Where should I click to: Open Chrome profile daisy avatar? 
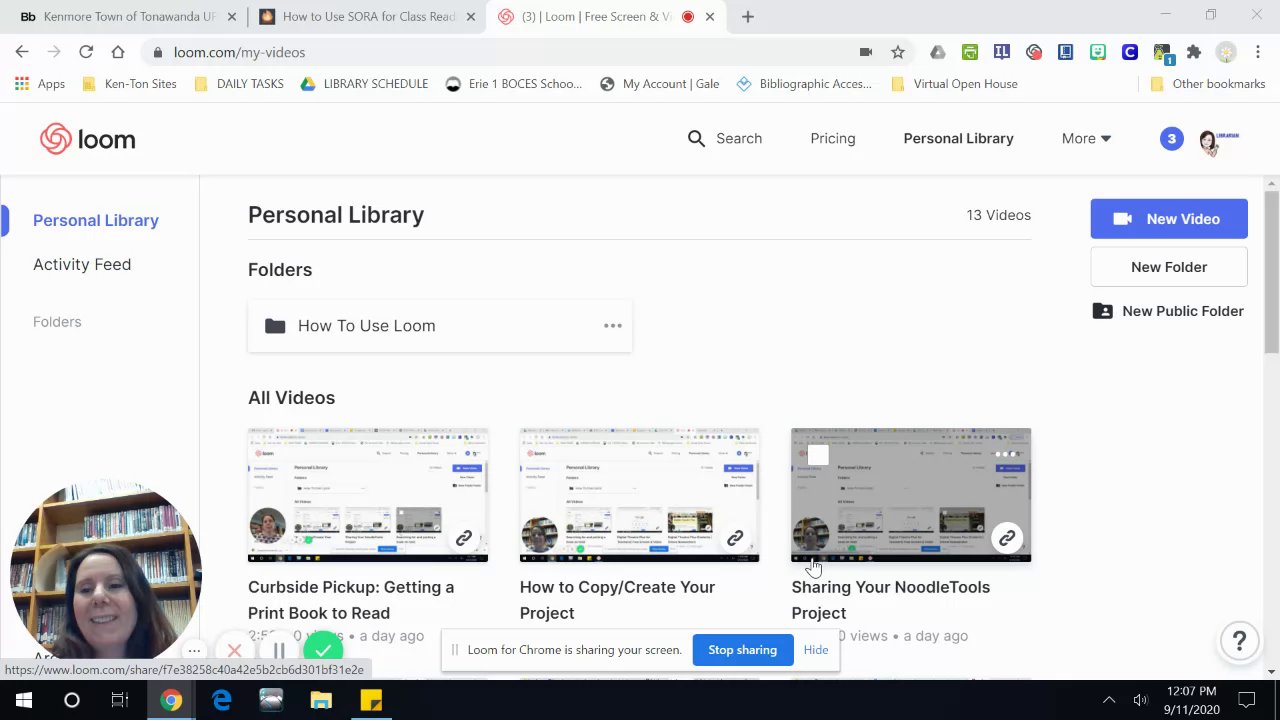[x=1226, y=52]
